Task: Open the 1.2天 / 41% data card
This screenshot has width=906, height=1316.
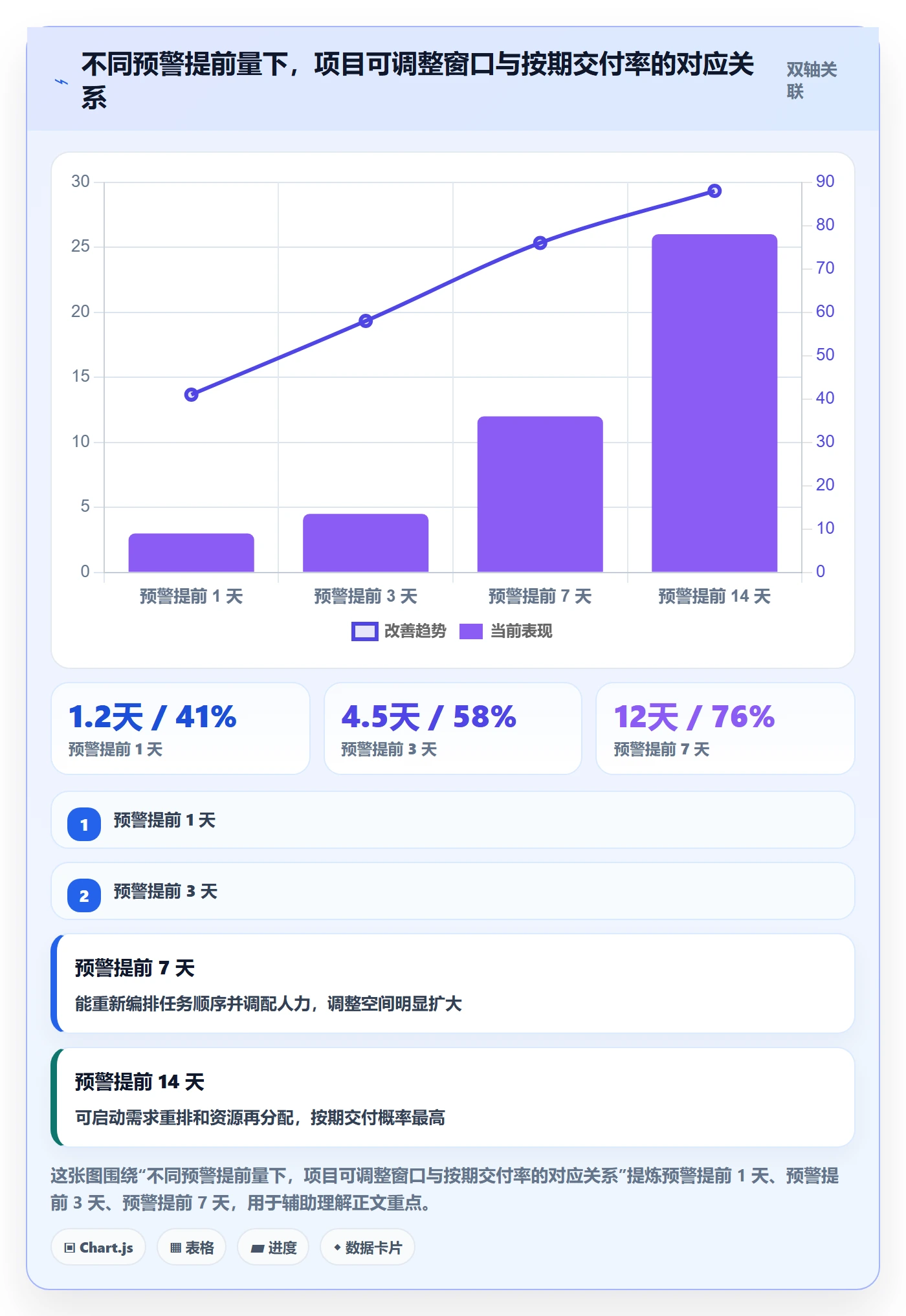Action: pyautogui.click(x=181, y=729)
